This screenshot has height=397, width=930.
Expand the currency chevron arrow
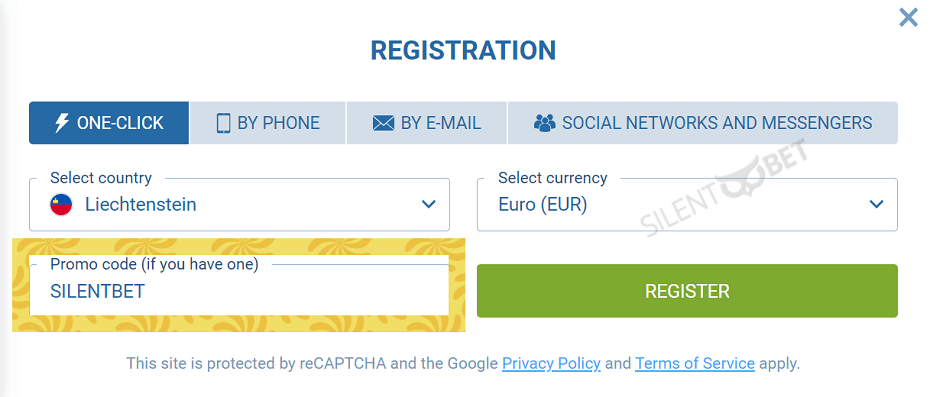pos(876,205)
